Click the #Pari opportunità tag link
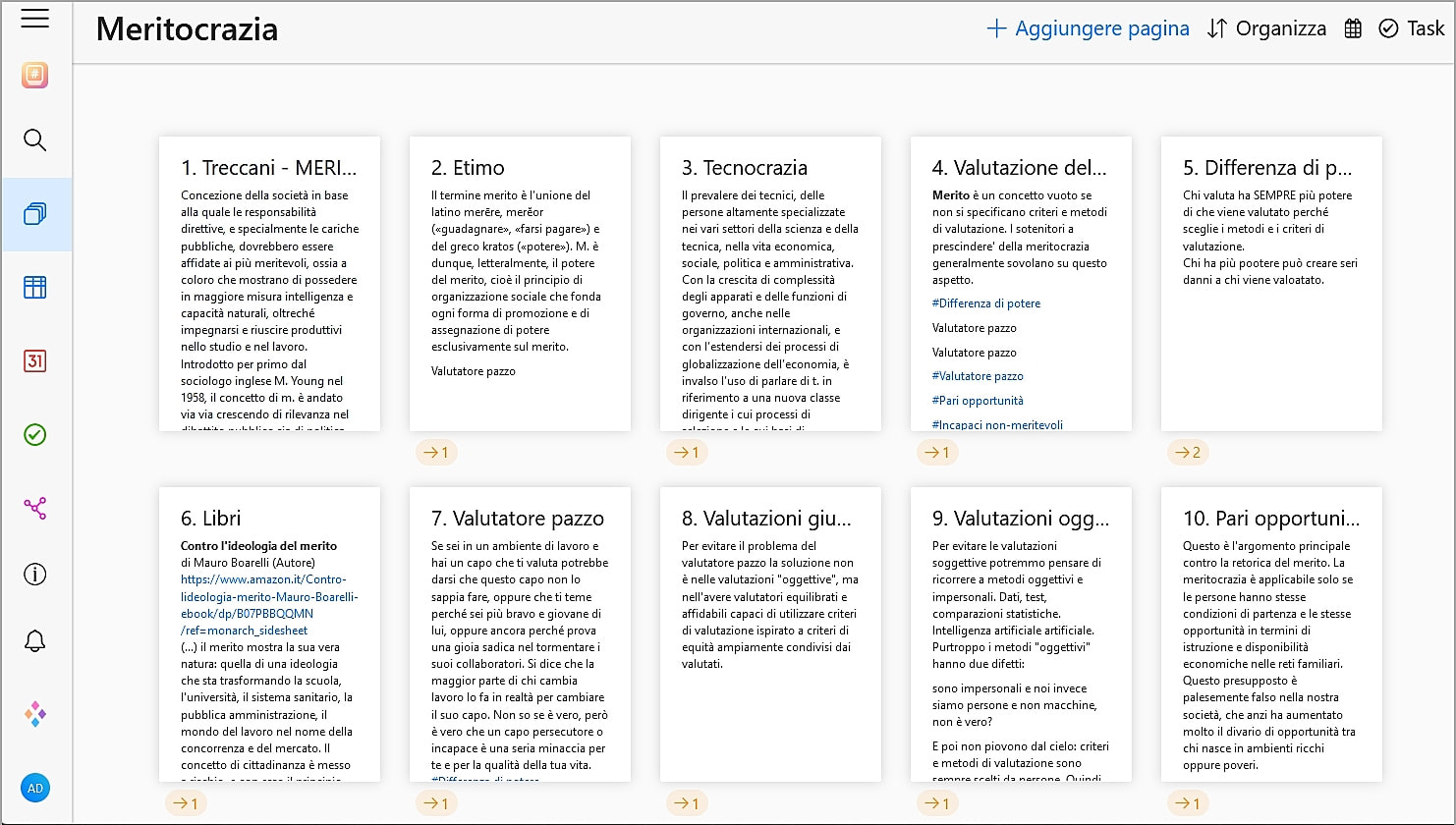Viewport: 1456px width, 825px height. (x=978, y=401)
